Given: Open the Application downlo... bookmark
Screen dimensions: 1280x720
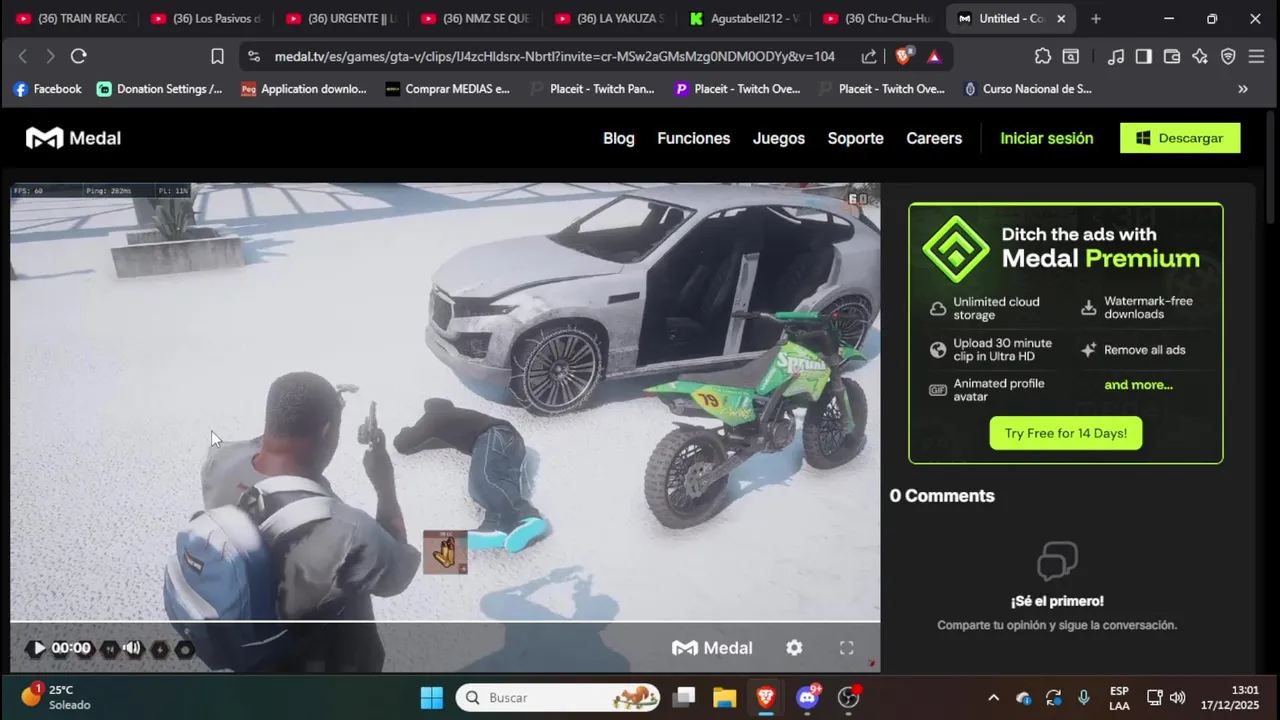Looking at the screenshot, I should click(x=304, y=89).
